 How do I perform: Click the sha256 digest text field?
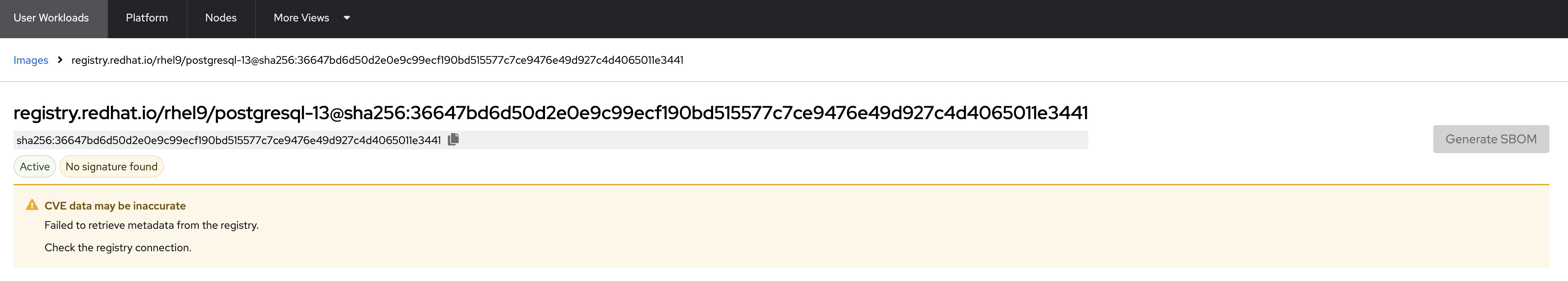pyautogui.click(x=228, y=140)
